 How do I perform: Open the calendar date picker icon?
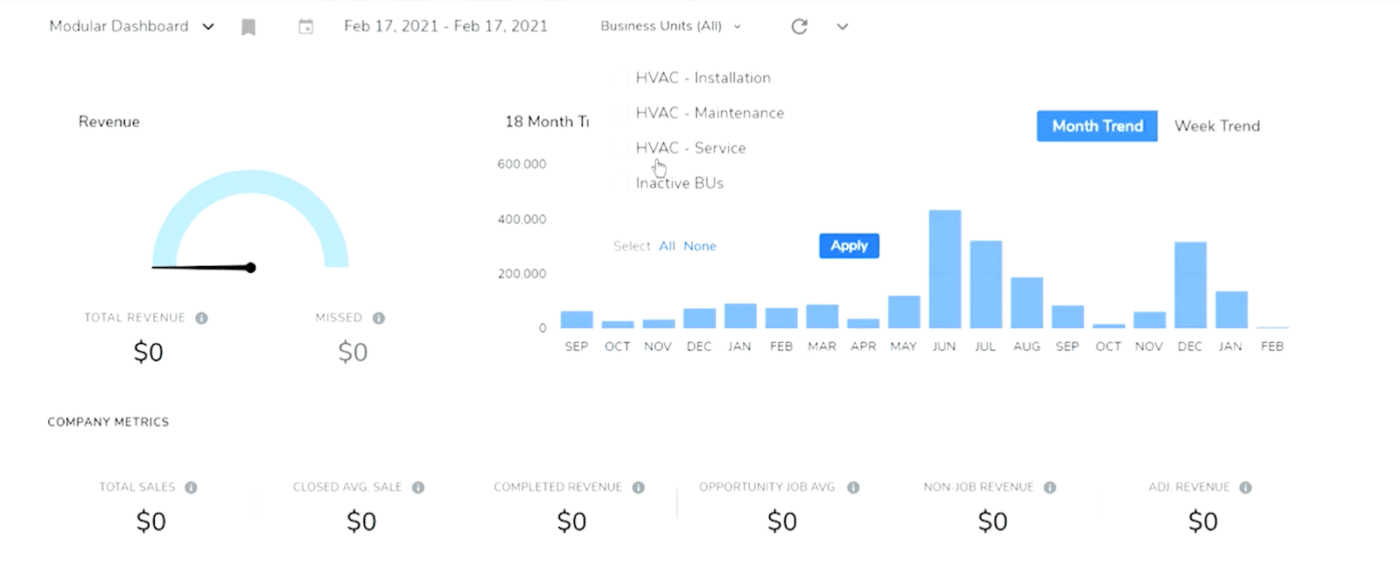tap(306, 27)
